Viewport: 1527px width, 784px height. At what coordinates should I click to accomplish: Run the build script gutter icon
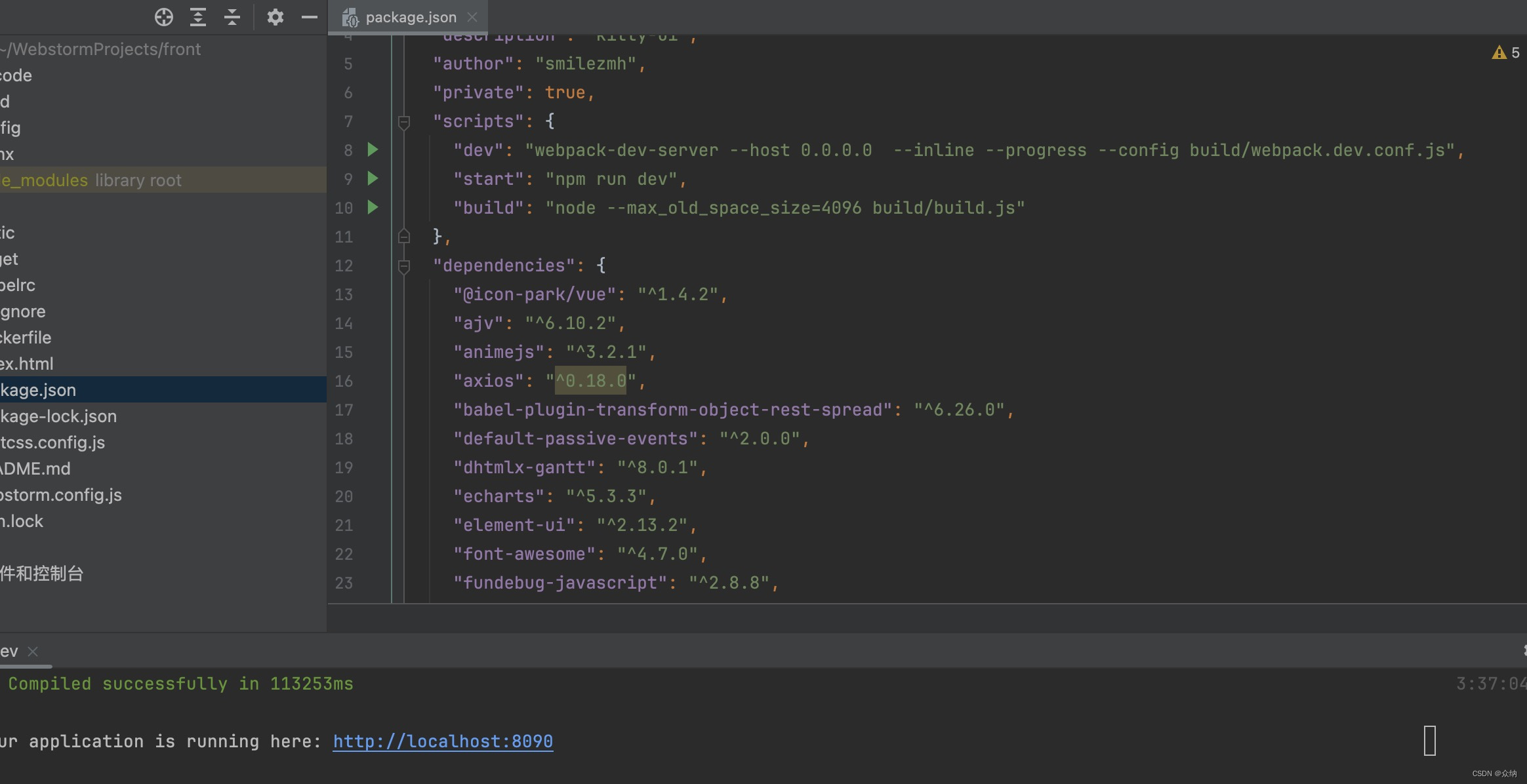(373, 208)
